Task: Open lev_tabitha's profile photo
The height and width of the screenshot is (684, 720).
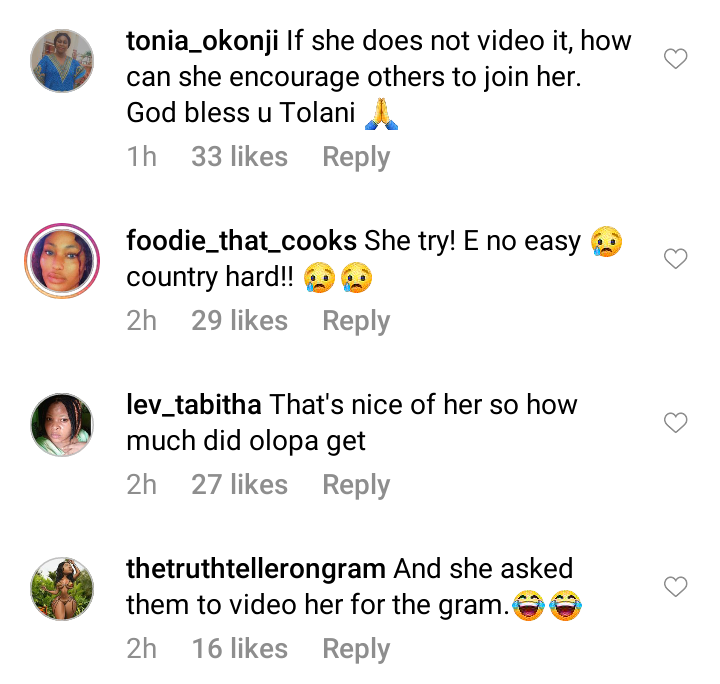Action: [x=59, y=426]
